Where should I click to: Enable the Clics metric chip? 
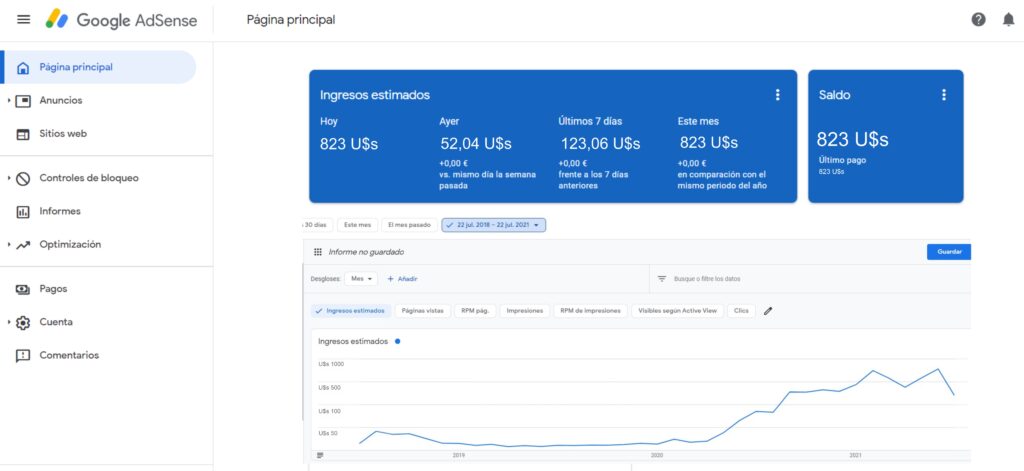pos(740,311)
